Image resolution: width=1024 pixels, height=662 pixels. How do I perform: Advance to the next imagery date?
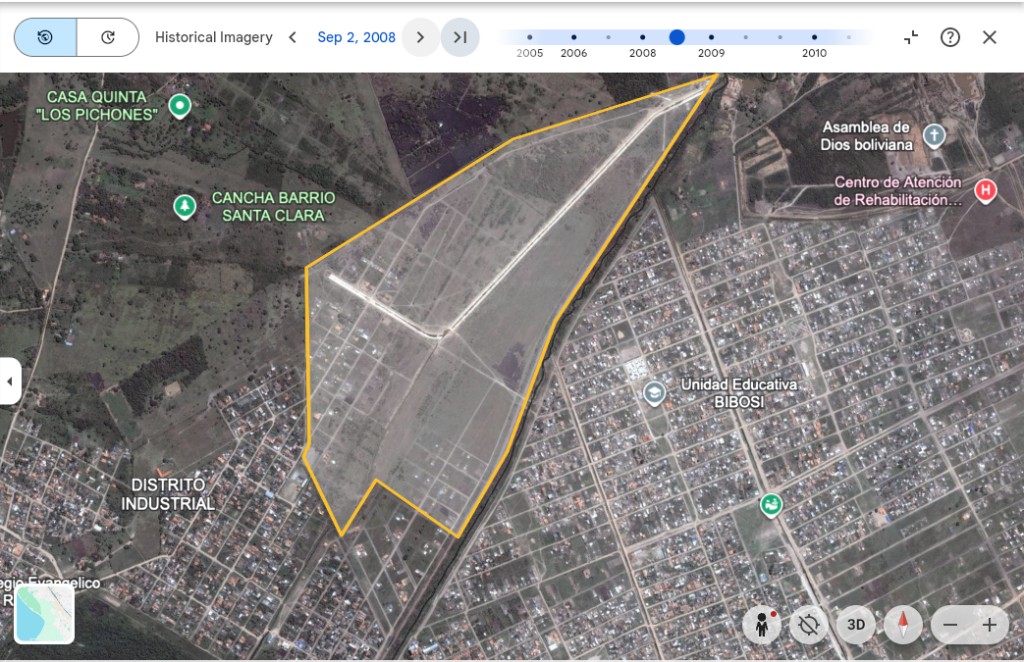(x=420, y=37)
